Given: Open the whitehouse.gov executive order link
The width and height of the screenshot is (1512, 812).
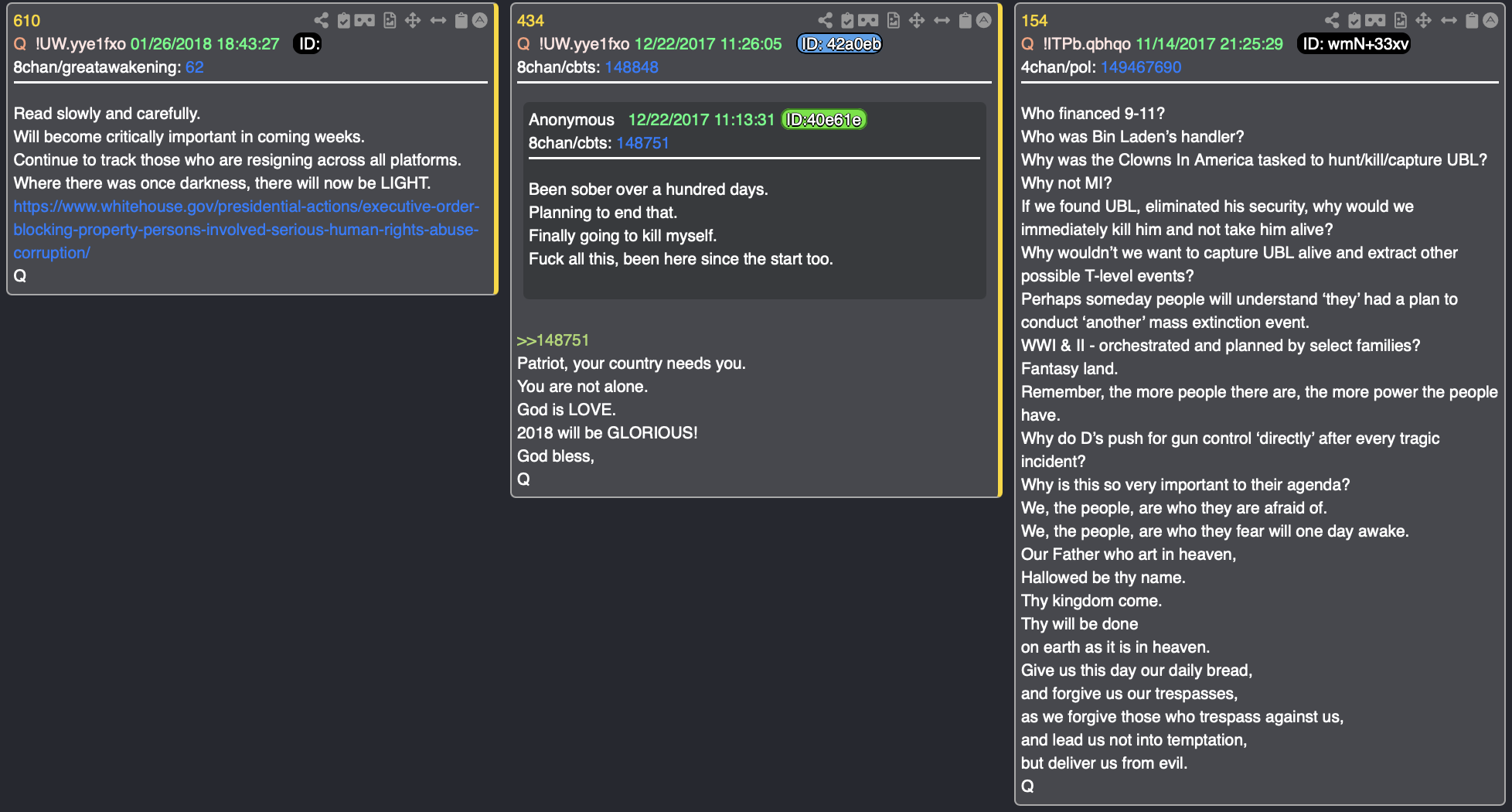Looking at the screenshot, I should click(247, 230).
